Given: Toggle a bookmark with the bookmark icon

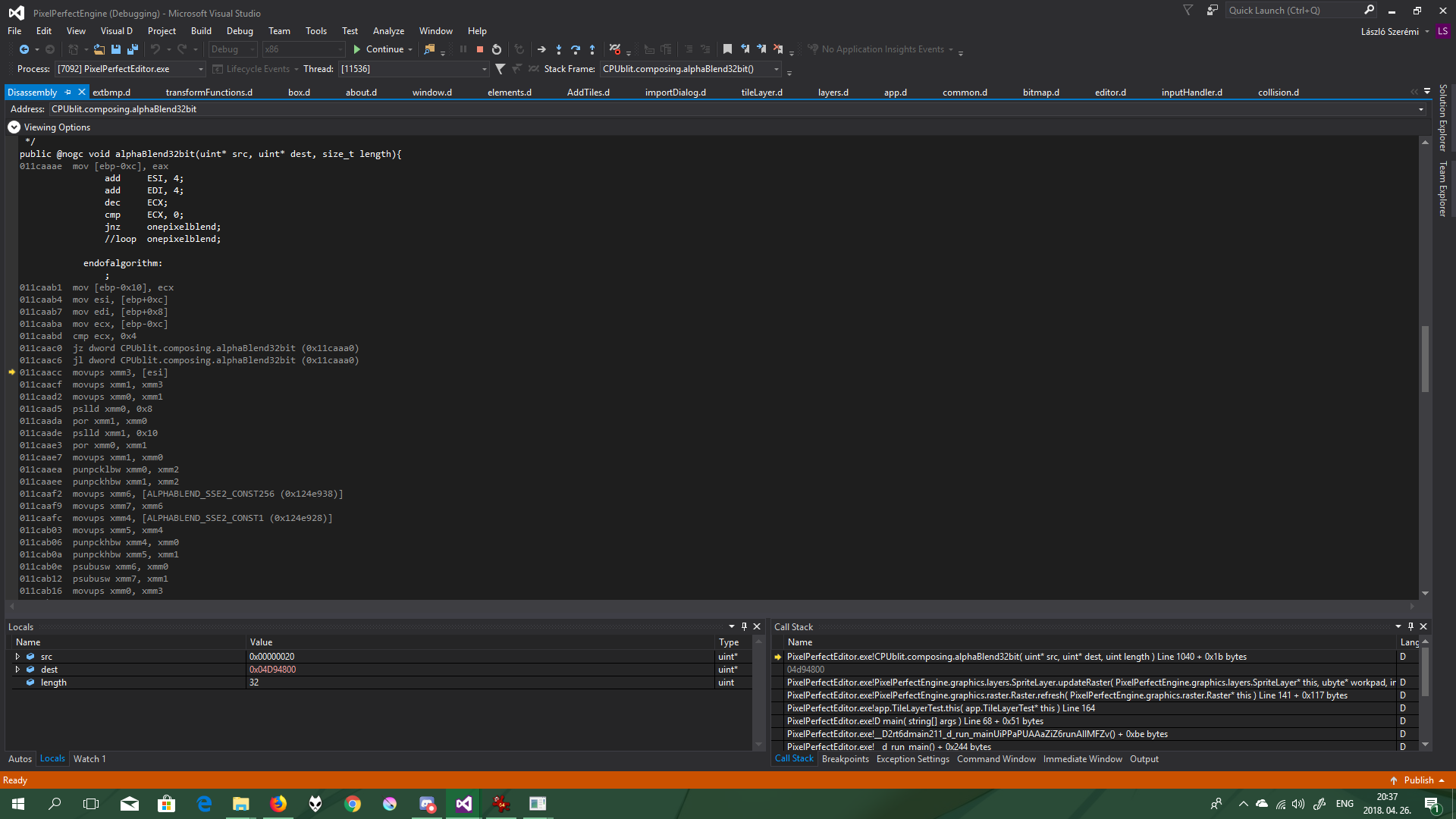Looking at the screenshot, I should click(727, 49).
